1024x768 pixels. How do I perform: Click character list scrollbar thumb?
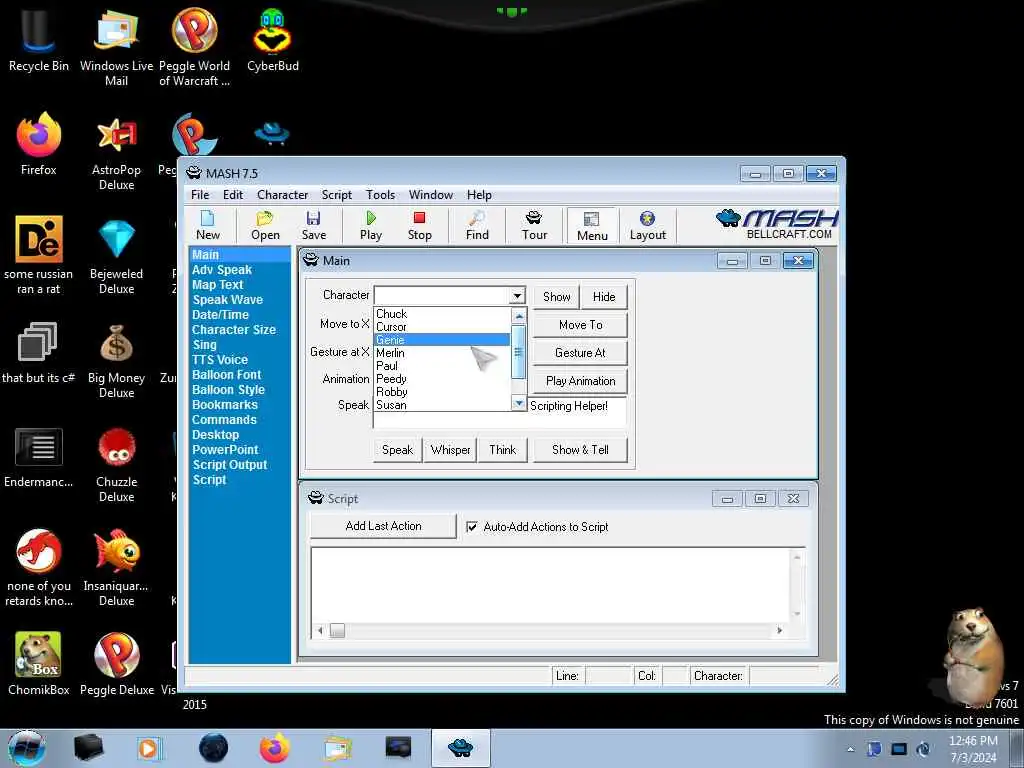tap(519, 351)
